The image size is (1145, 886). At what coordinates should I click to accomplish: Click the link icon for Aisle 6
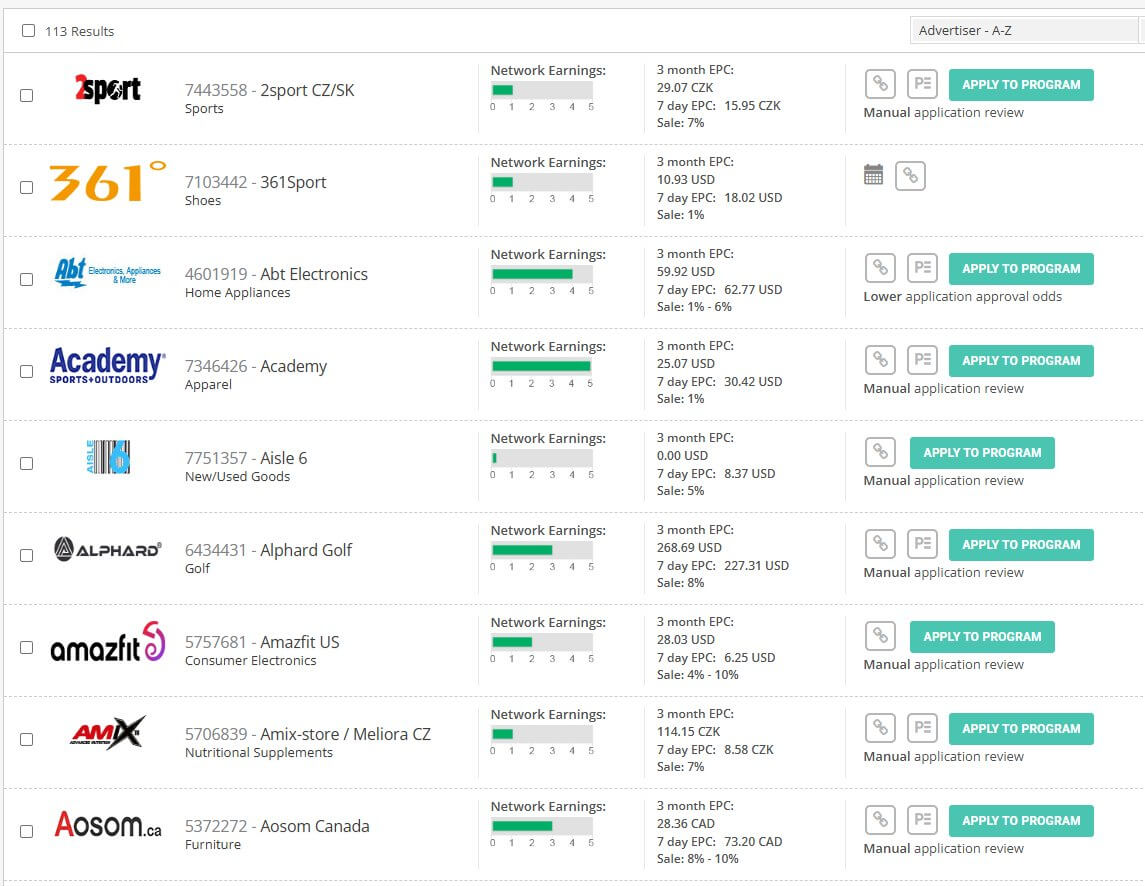880,452
